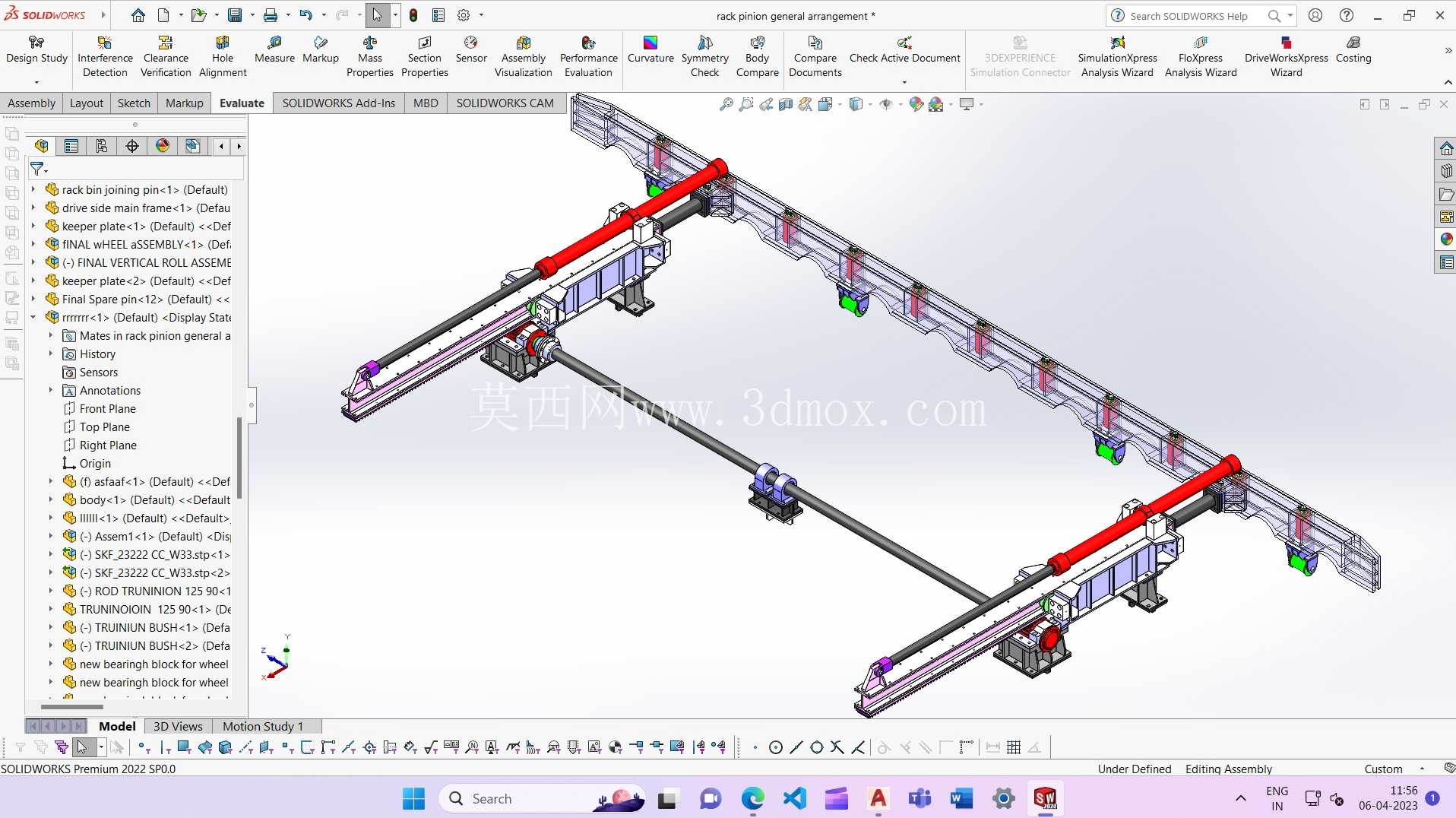The image size is (1456, 818).
Task: Select the Curvature display tool
Action: (x=650, y=50)
